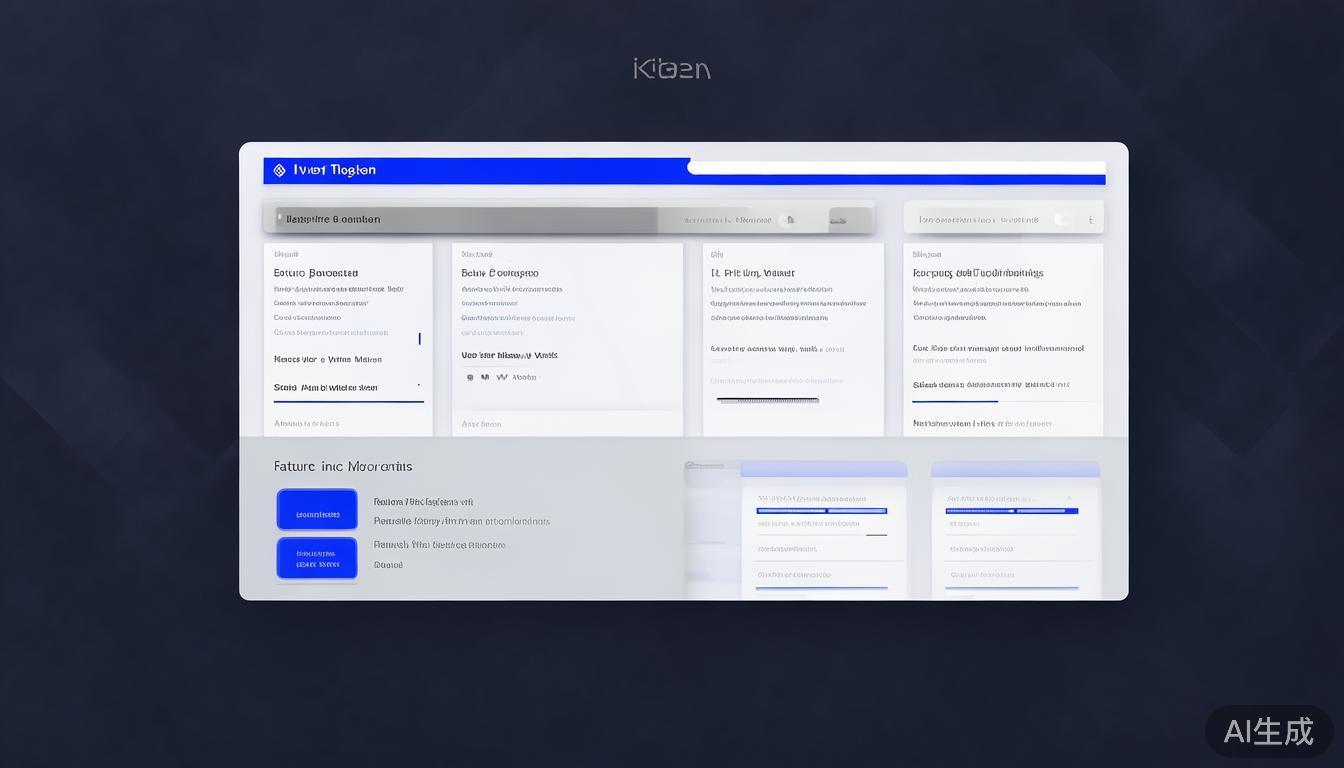Toggle the switch in the top-right filter bar
1344x768 pixels.
[1063, 220]
